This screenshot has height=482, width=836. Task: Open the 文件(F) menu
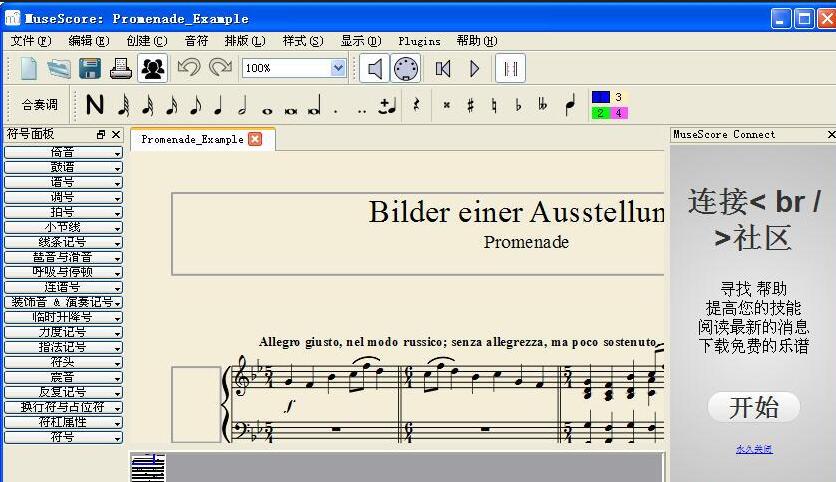tap(31, 41)
